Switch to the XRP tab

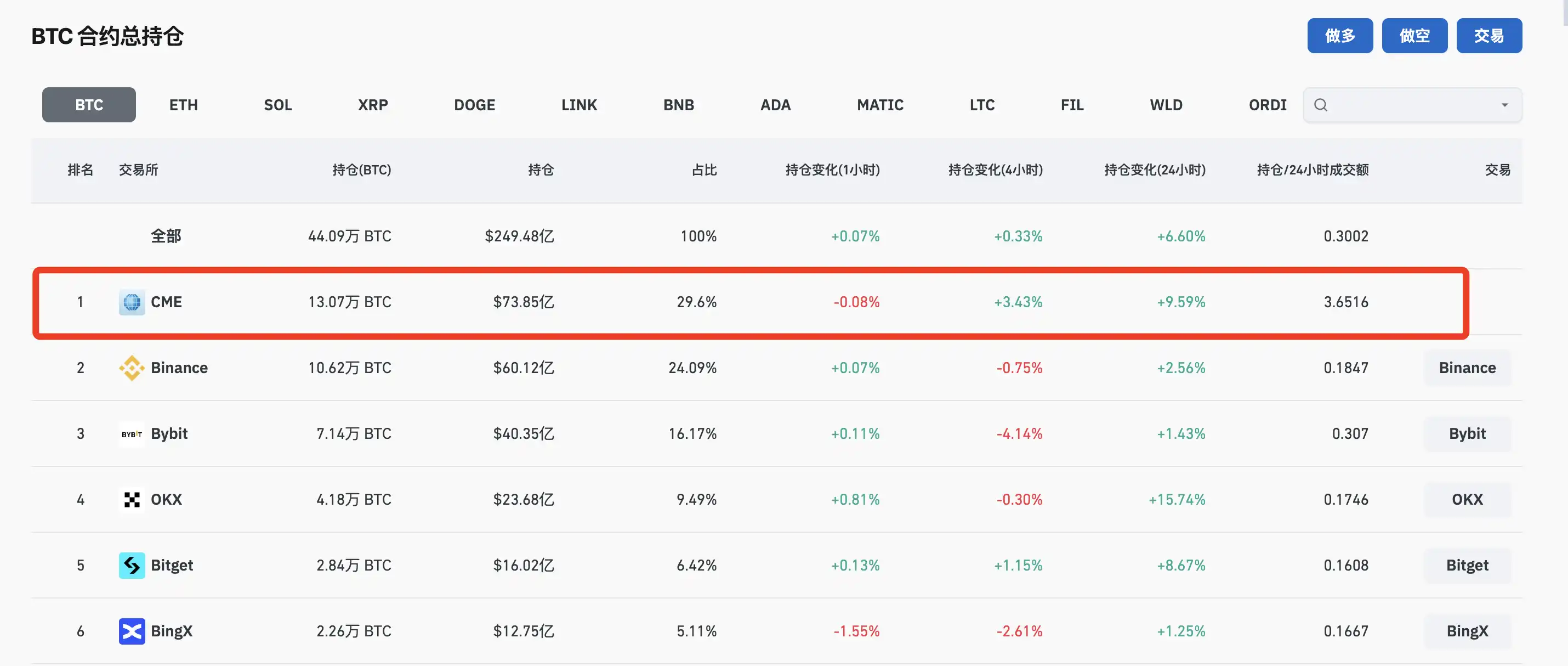[x=372, y=105]
